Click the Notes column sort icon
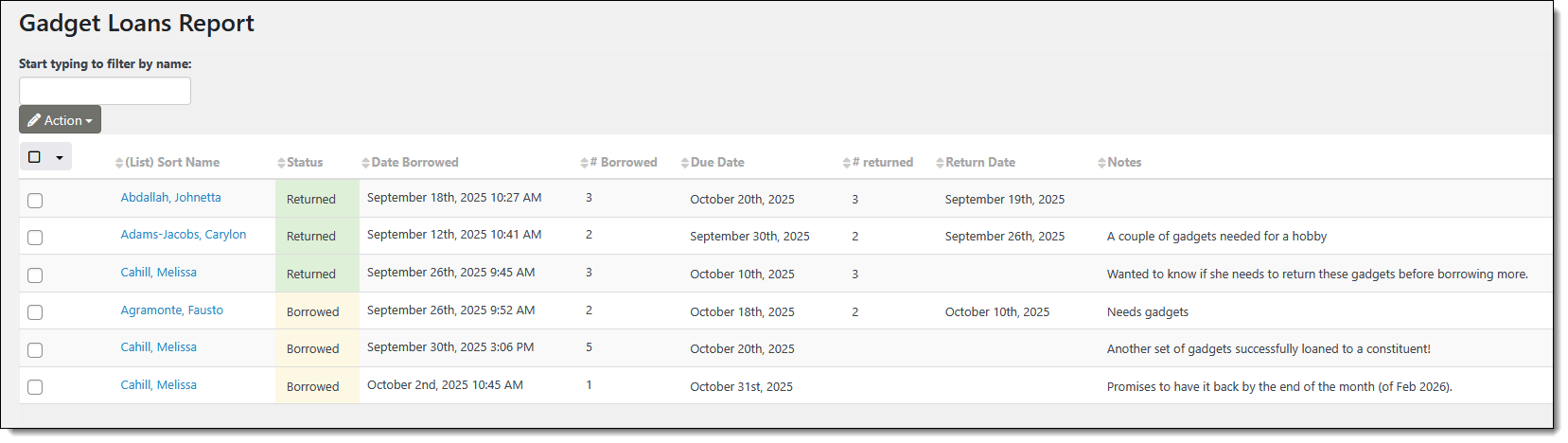 tap(1101, 163)
